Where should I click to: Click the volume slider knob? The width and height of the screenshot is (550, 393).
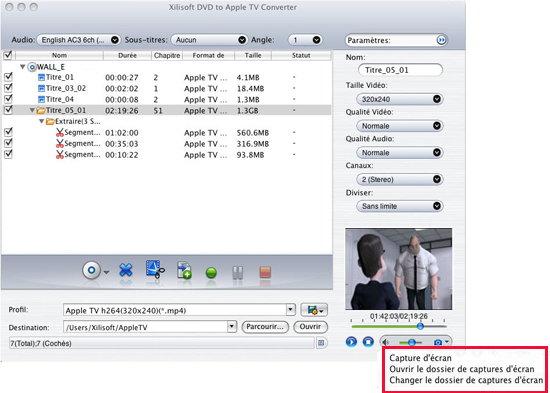pyautogui.click(x=411, y=342)
